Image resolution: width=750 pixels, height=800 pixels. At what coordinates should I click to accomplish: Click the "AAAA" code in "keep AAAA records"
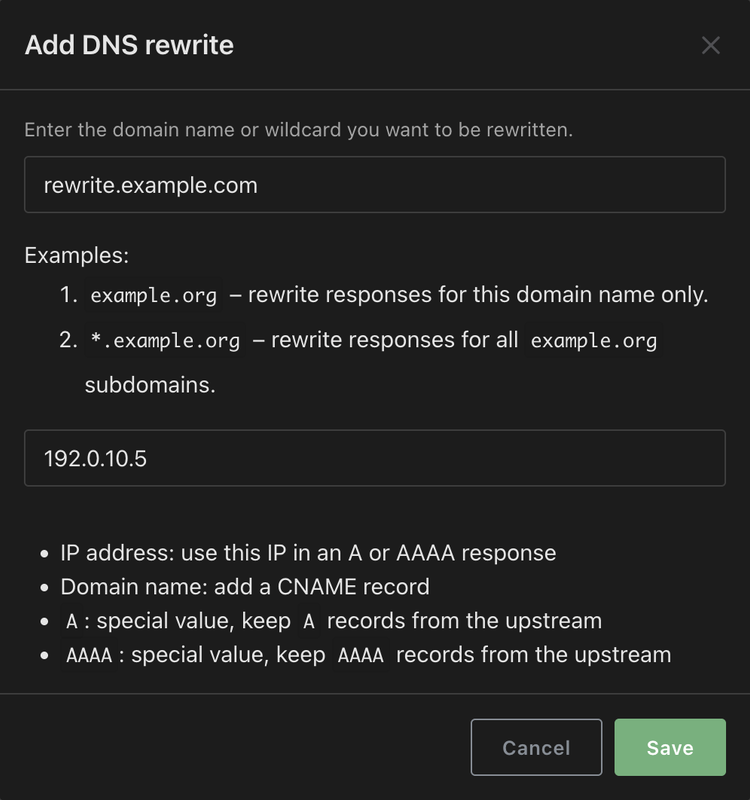click(361, 656)
